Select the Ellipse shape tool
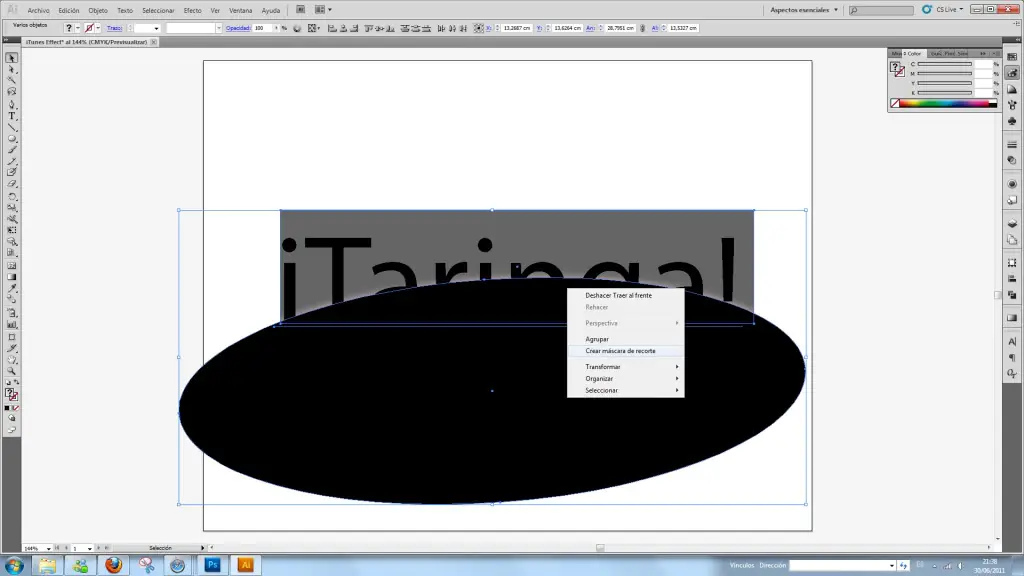Viewport: 1024px width, 576px height. pos(12,138)
